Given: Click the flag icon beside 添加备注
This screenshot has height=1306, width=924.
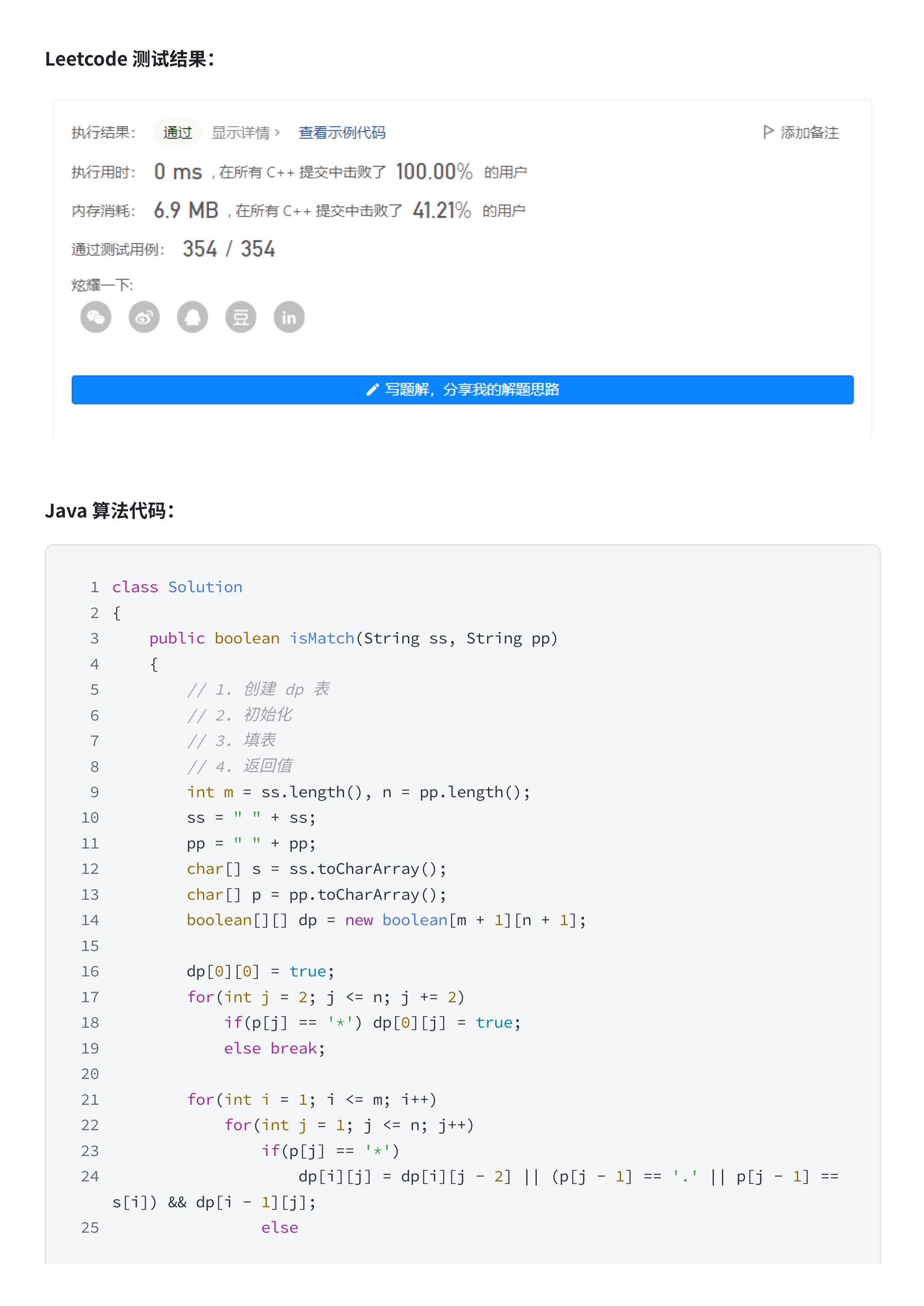Looking at the screenshot, I should tap(768, 133).
